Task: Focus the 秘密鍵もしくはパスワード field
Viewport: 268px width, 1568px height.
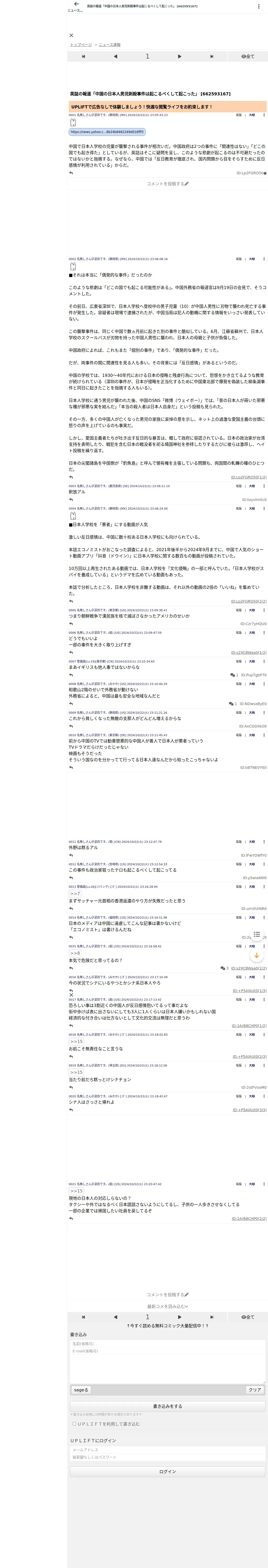Action: tap(167, 1457)
